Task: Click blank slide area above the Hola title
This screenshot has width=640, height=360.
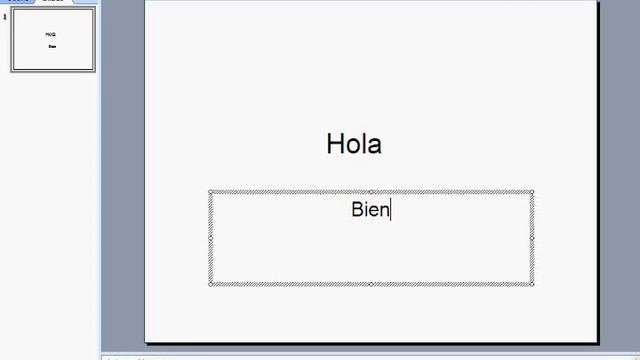Action: click(x=371, y=61)
